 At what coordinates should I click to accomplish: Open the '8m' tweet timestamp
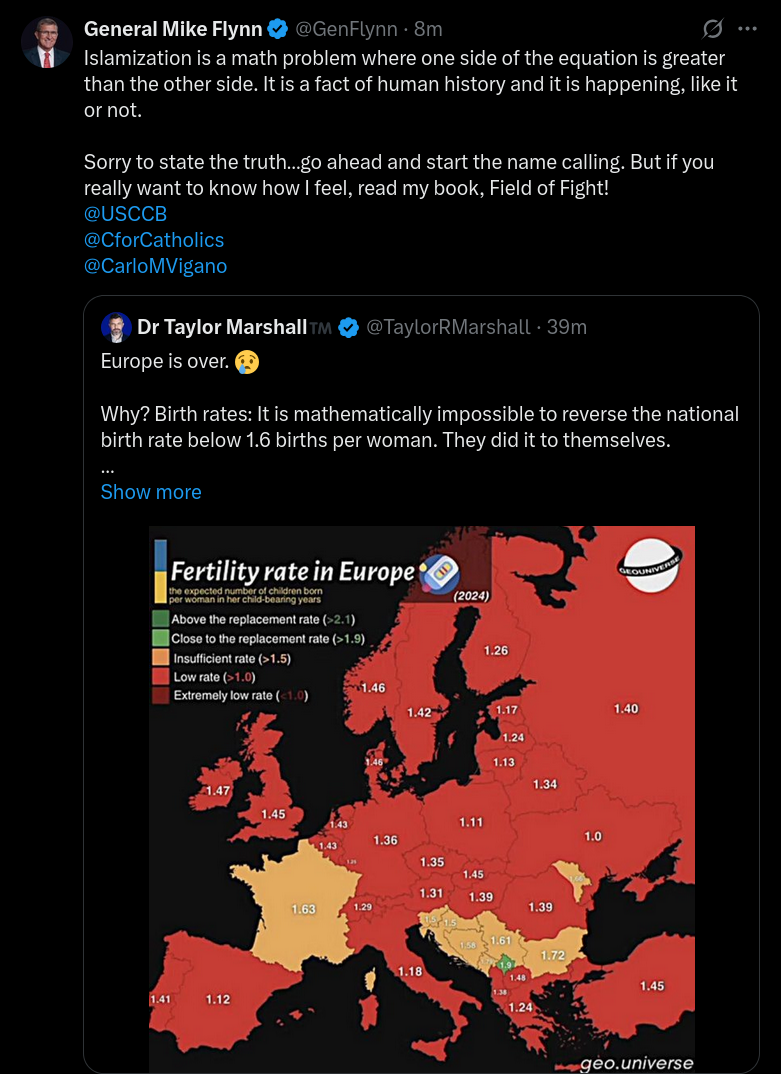(428, 29)
